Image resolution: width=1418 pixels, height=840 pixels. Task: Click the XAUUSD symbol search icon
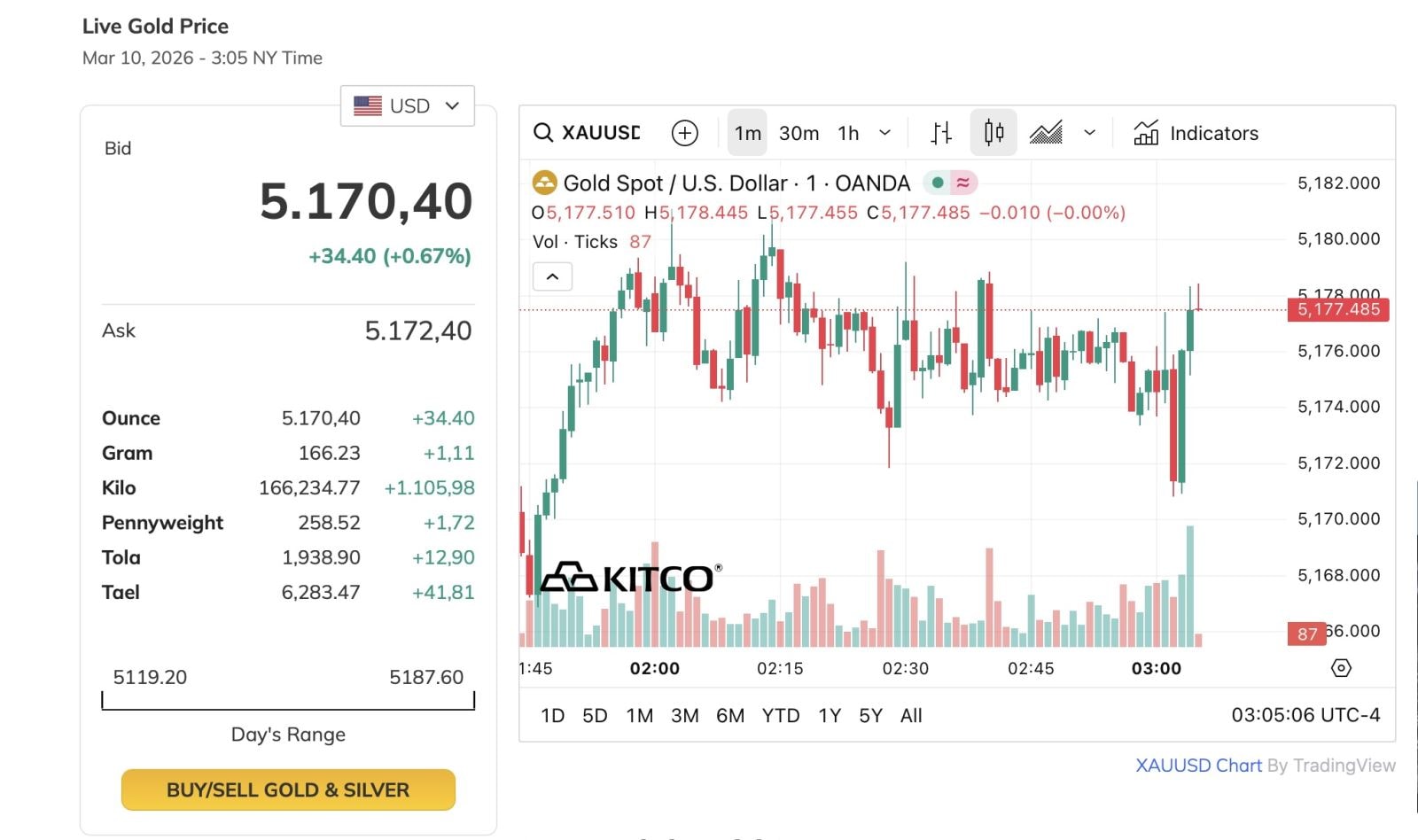pyautogui.click(x=543, y=133)
